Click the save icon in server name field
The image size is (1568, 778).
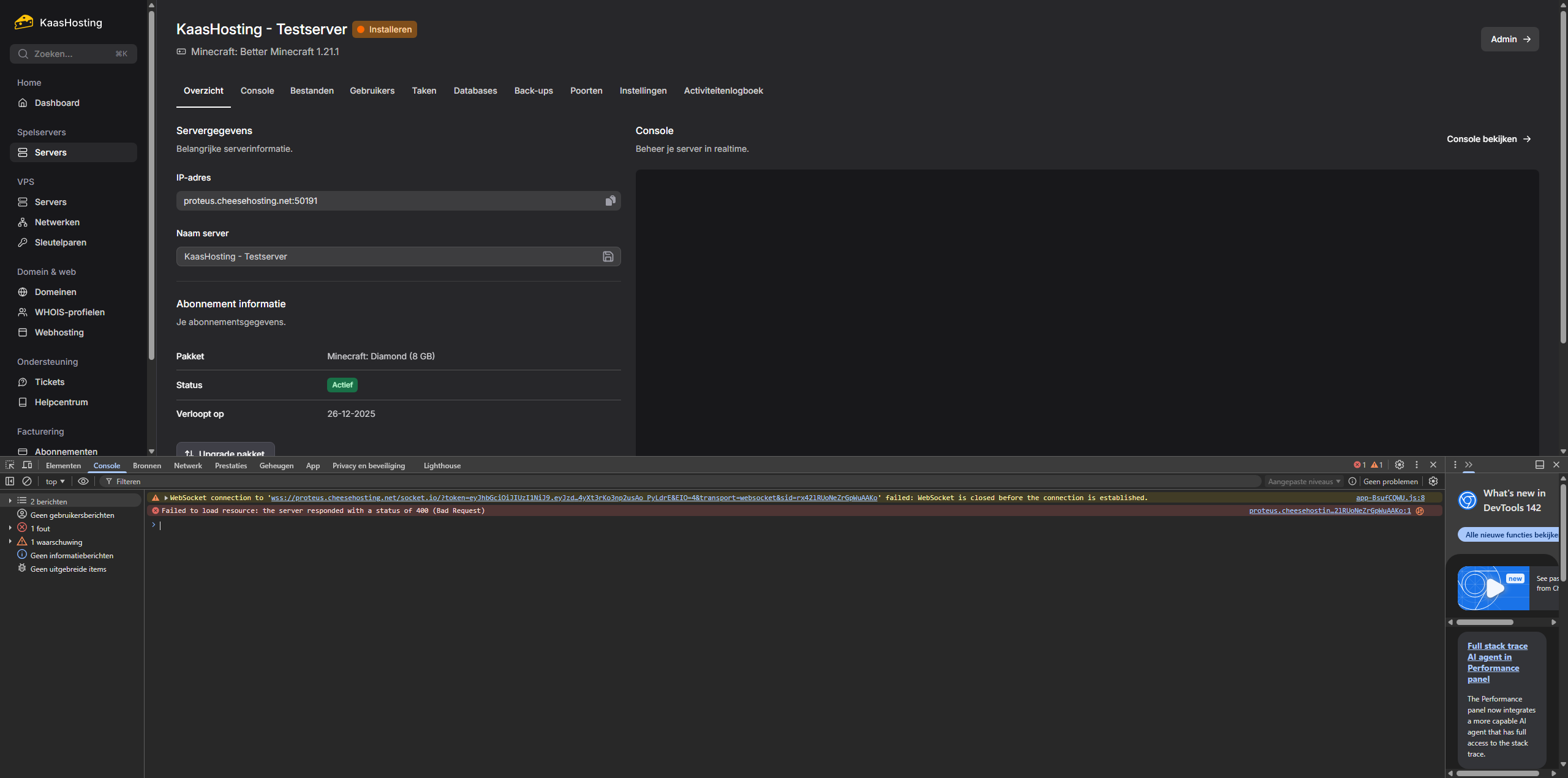tap(608, 256)
